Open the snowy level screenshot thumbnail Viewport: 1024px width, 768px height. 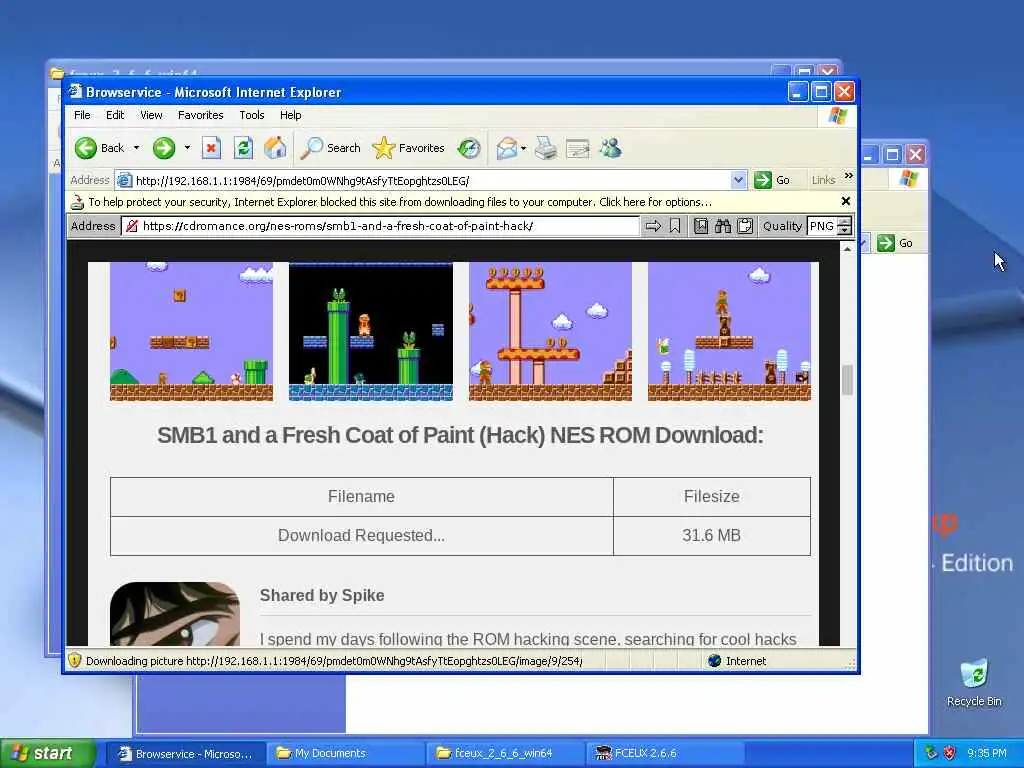(x=729, y=331)
